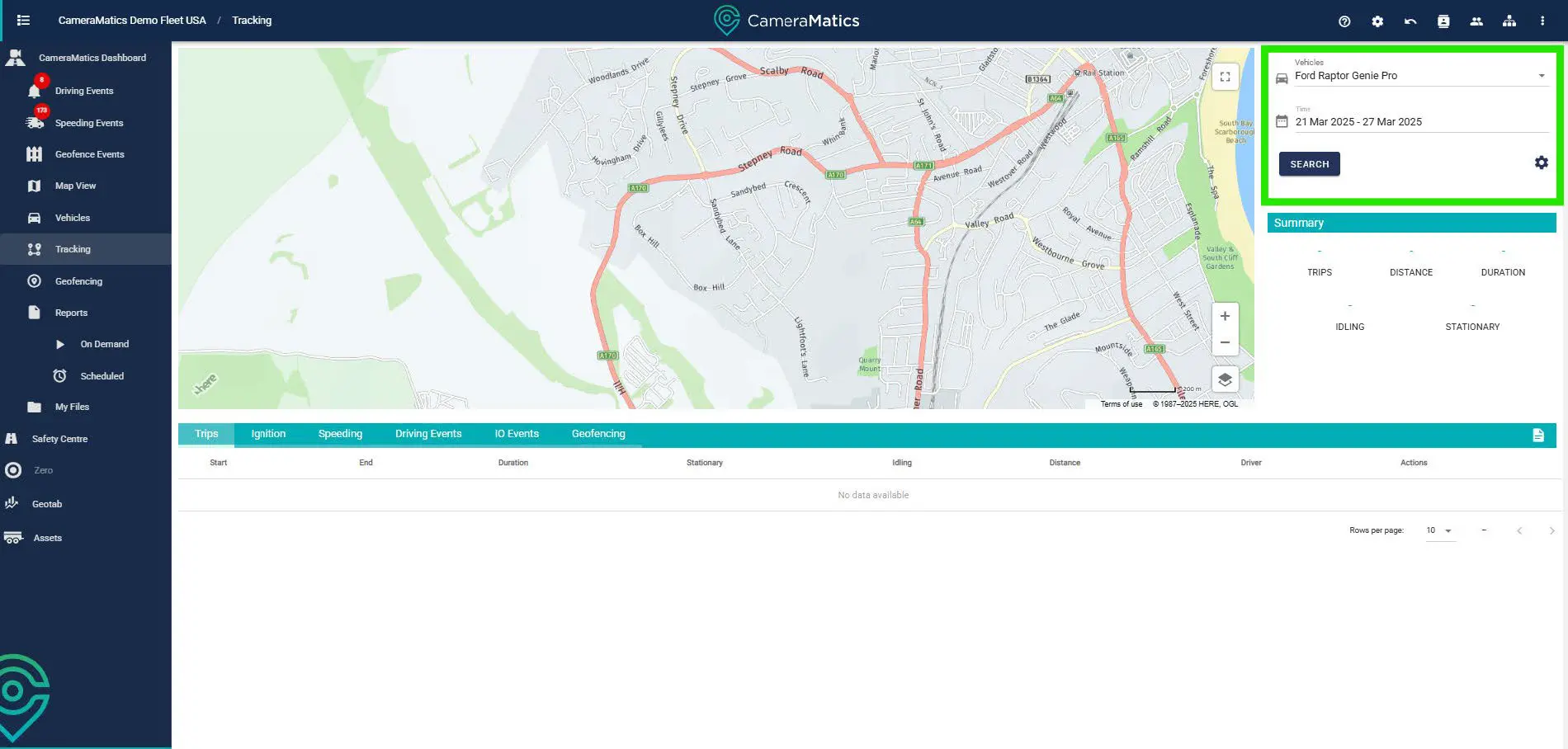
Task: Click the SEARCH button
Action: pos(1310,164)
